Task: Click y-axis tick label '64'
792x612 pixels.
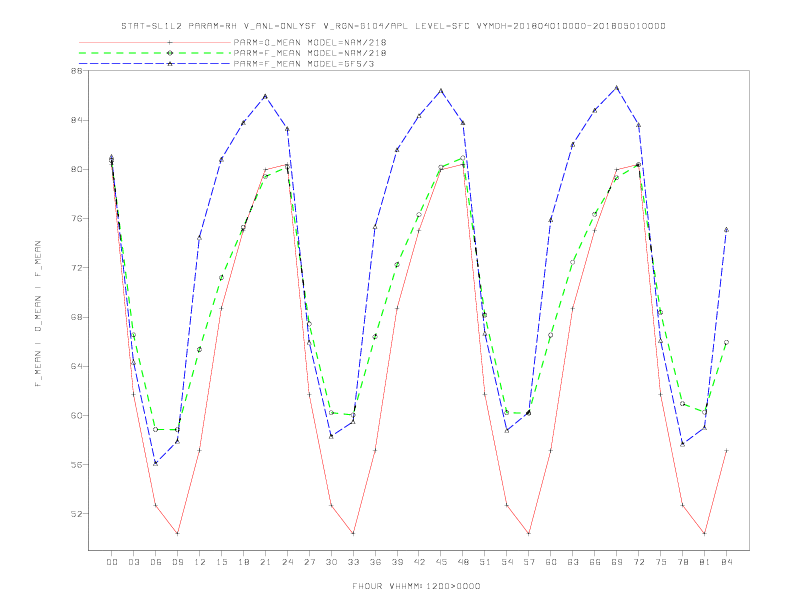Action: click(x=77, y=366)
